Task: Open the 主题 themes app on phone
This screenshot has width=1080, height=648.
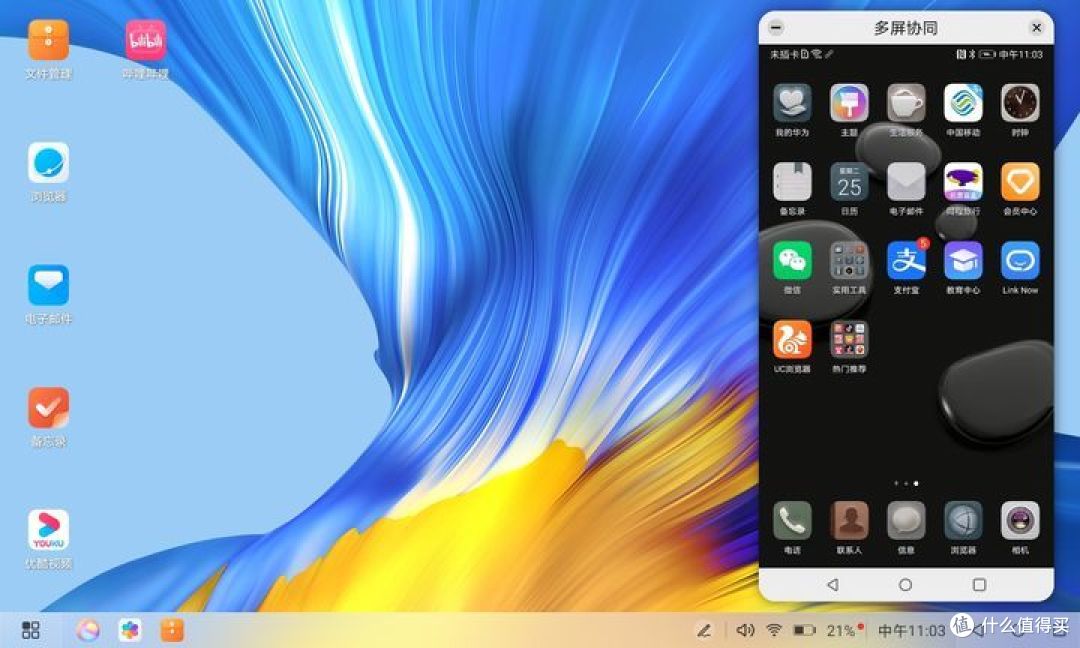Action: (849, 103)
